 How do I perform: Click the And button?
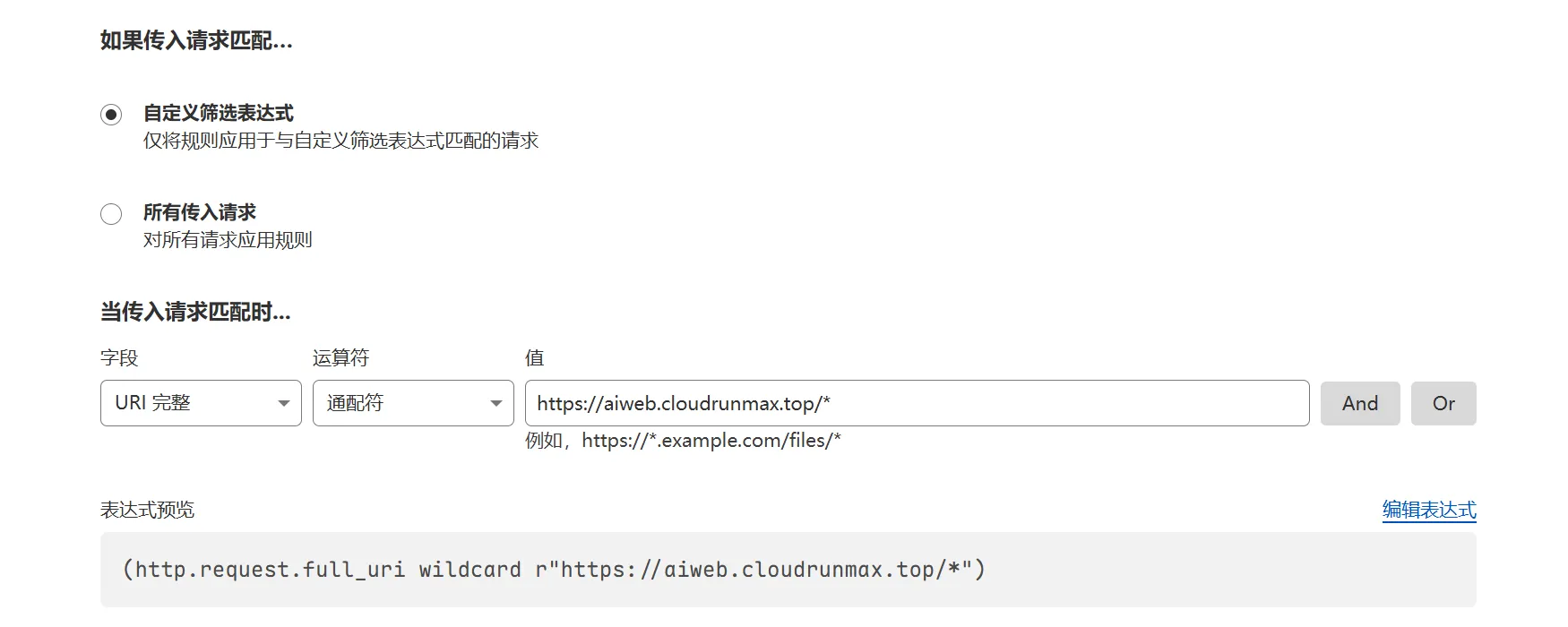coord(1360,403)
